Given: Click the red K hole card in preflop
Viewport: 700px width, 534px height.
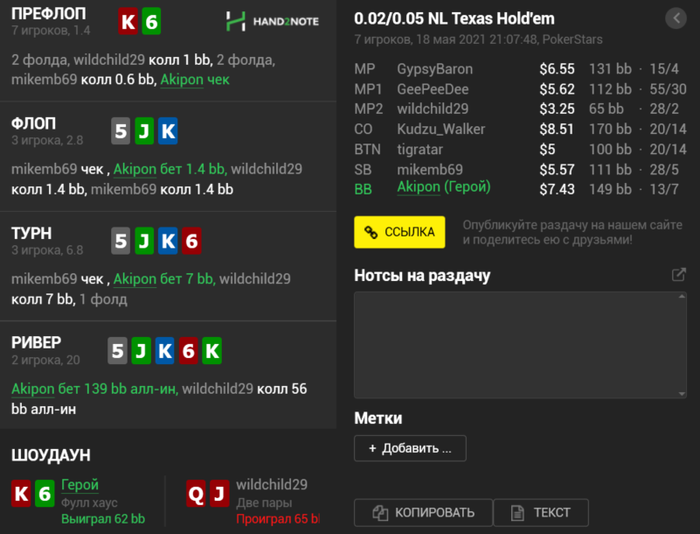Looking at the screenshot, I should (x=128, y=21).
